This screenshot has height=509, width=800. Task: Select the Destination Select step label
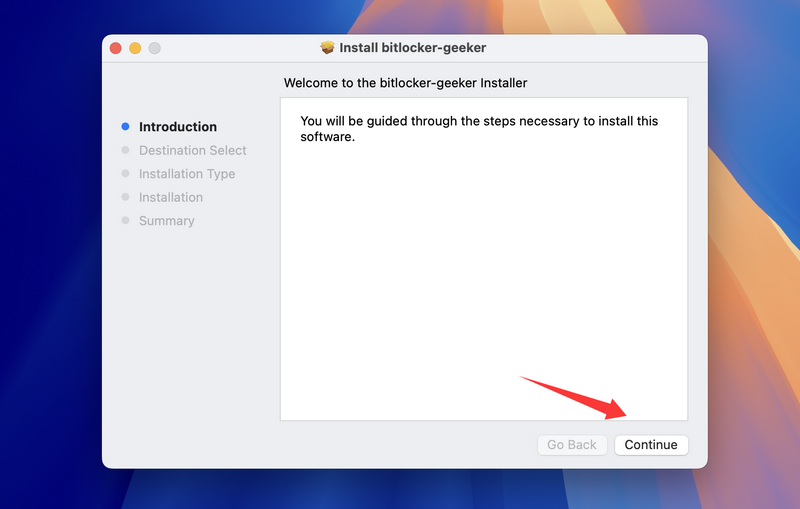(x=192, y=150)
